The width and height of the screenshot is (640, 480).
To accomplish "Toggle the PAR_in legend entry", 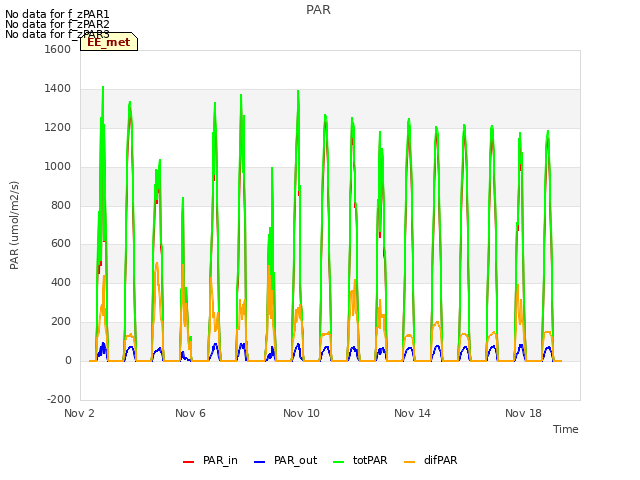I will click(210, 460).
